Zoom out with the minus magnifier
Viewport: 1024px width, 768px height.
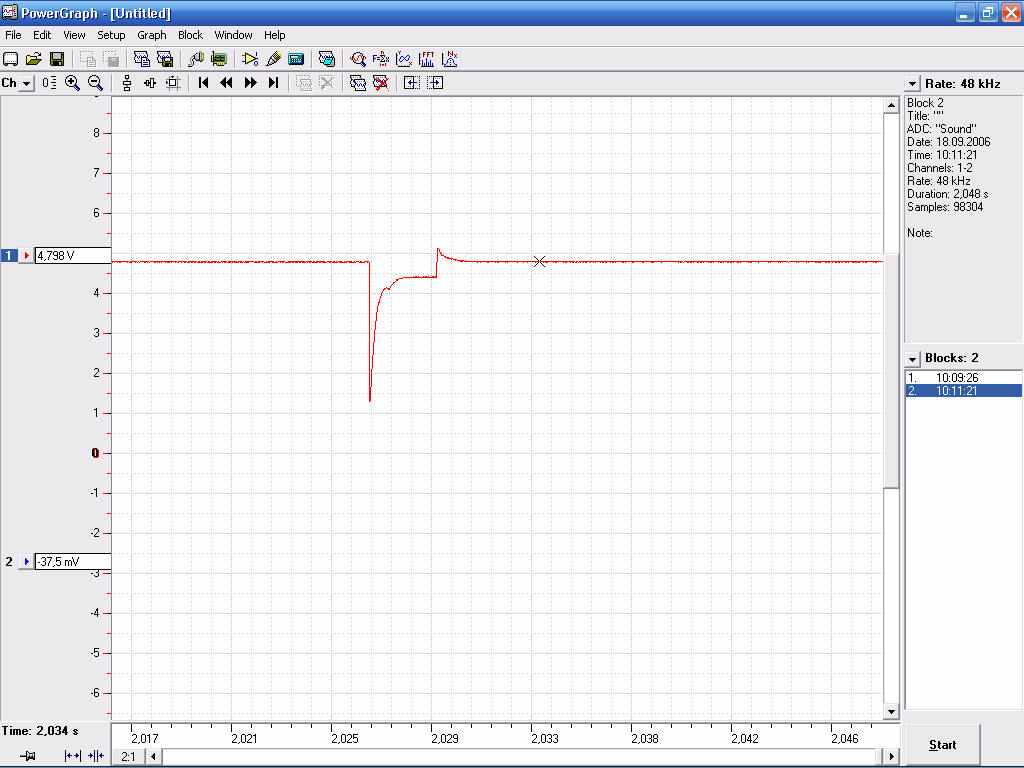[x=95, y=83]
